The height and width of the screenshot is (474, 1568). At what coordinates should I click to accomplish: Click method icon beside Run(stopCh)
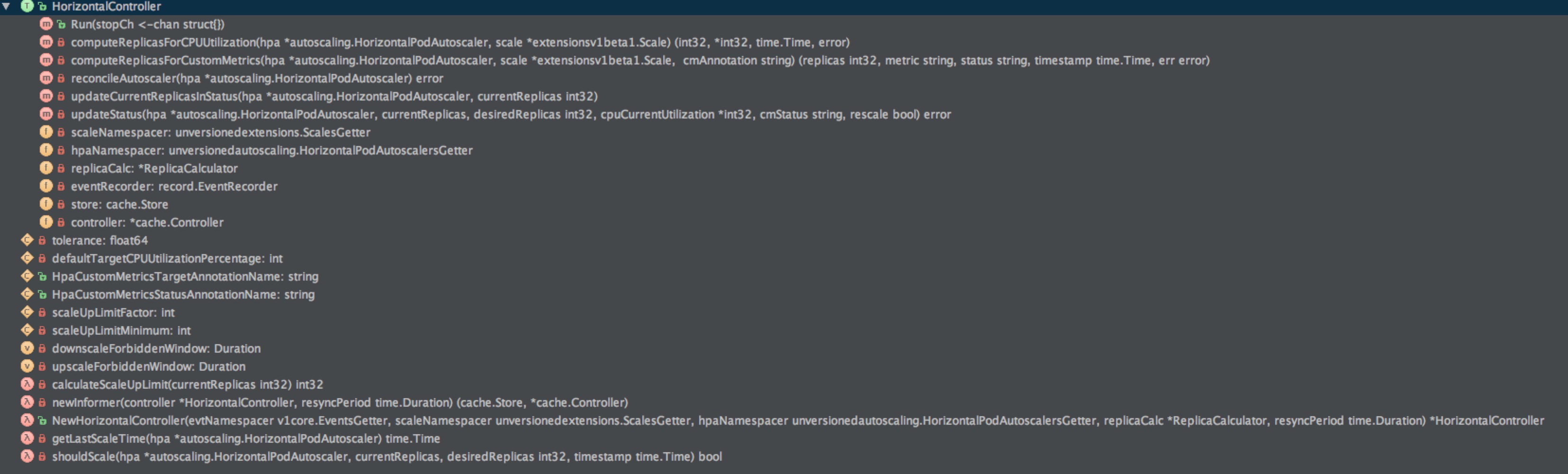point(46,24)
